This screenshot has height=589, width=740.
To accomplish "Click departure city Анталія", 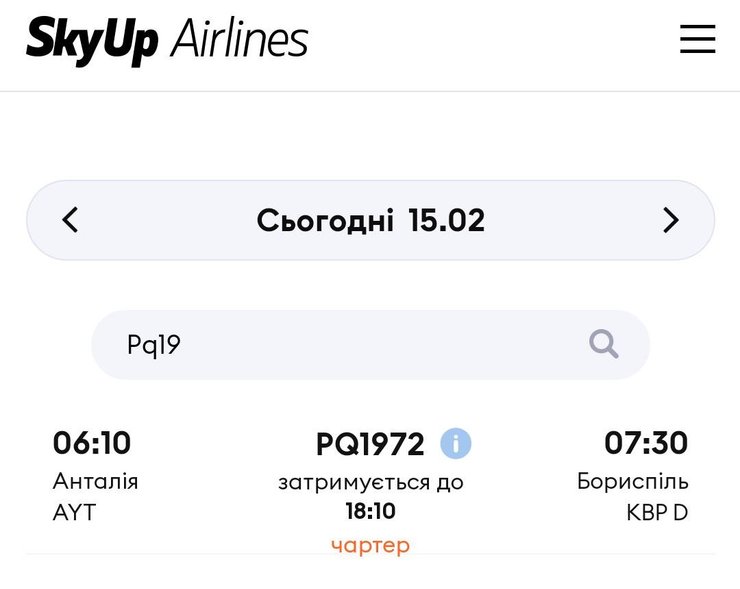I will pos(95,481).
